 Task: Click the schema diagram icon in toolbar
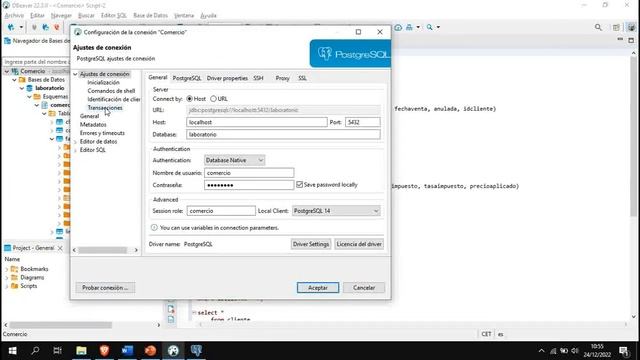coord(409,27)
